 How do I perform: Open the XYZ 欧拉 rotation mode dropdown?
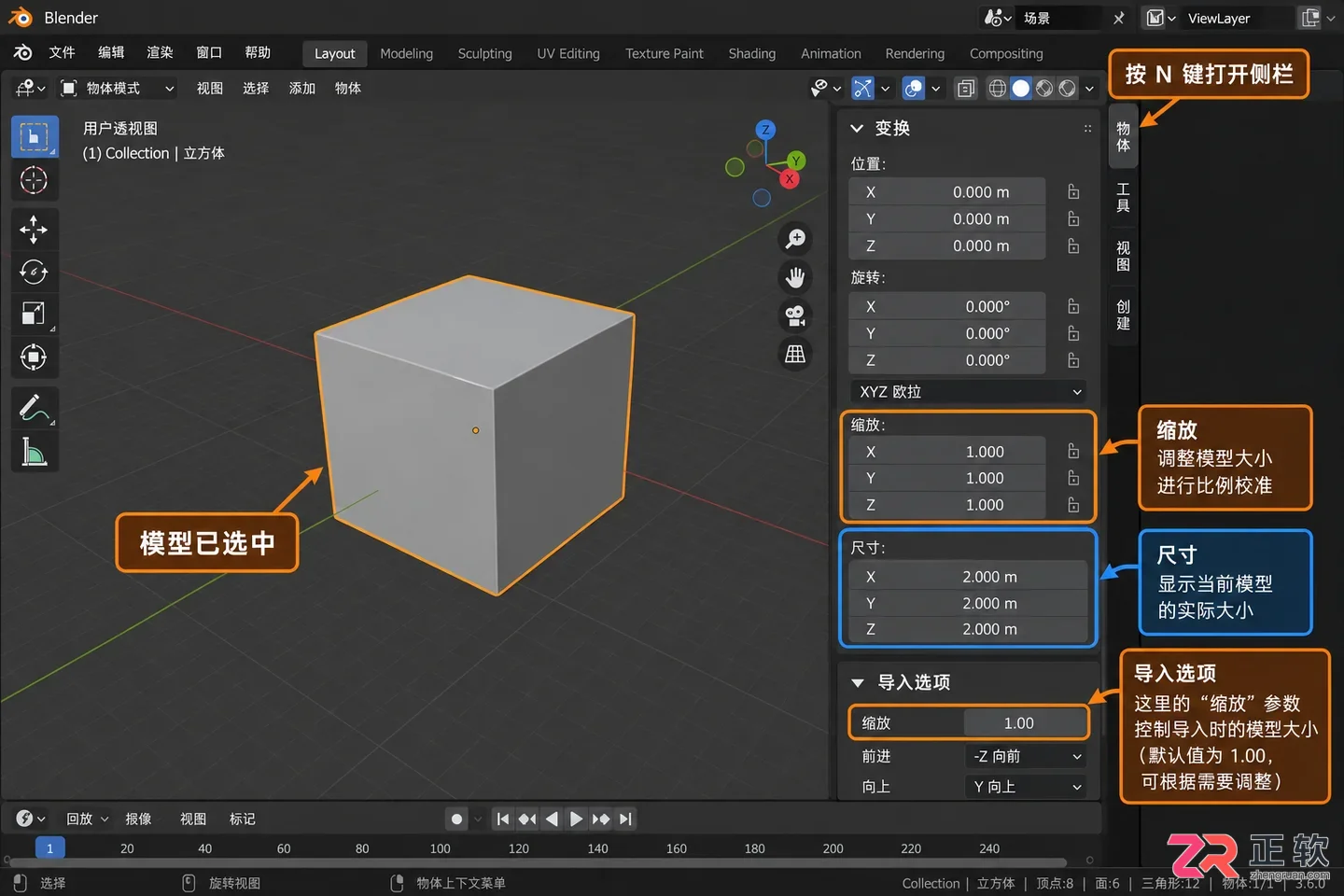coord(969,392)
